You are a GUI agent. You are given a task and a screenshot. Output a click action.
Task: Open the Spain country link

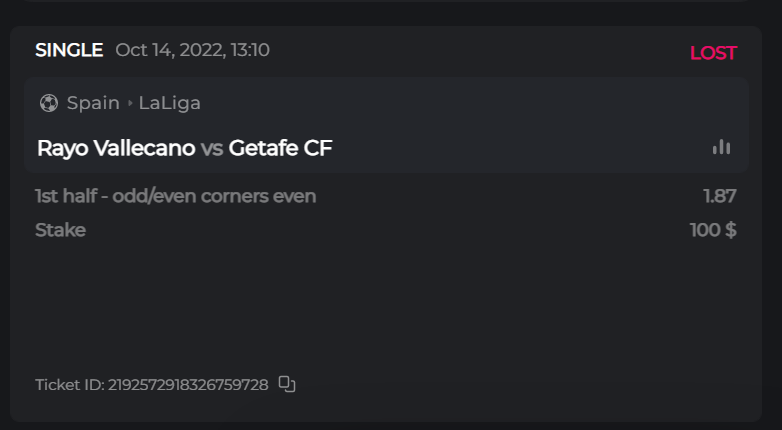93,103
